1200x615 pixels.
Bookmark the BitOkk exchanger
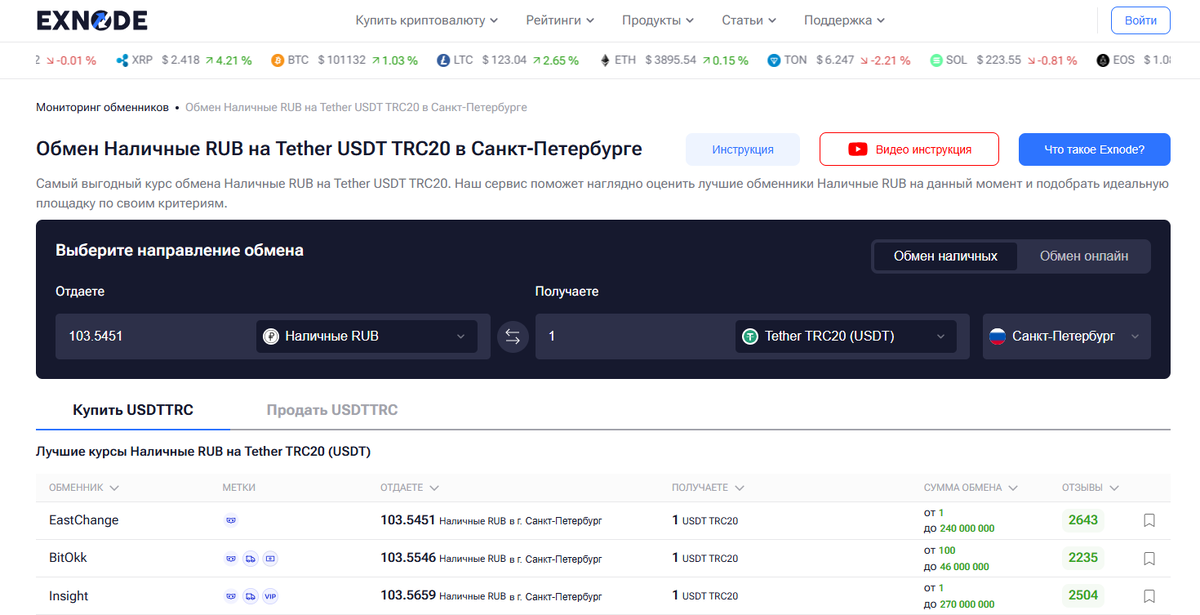1149,558
